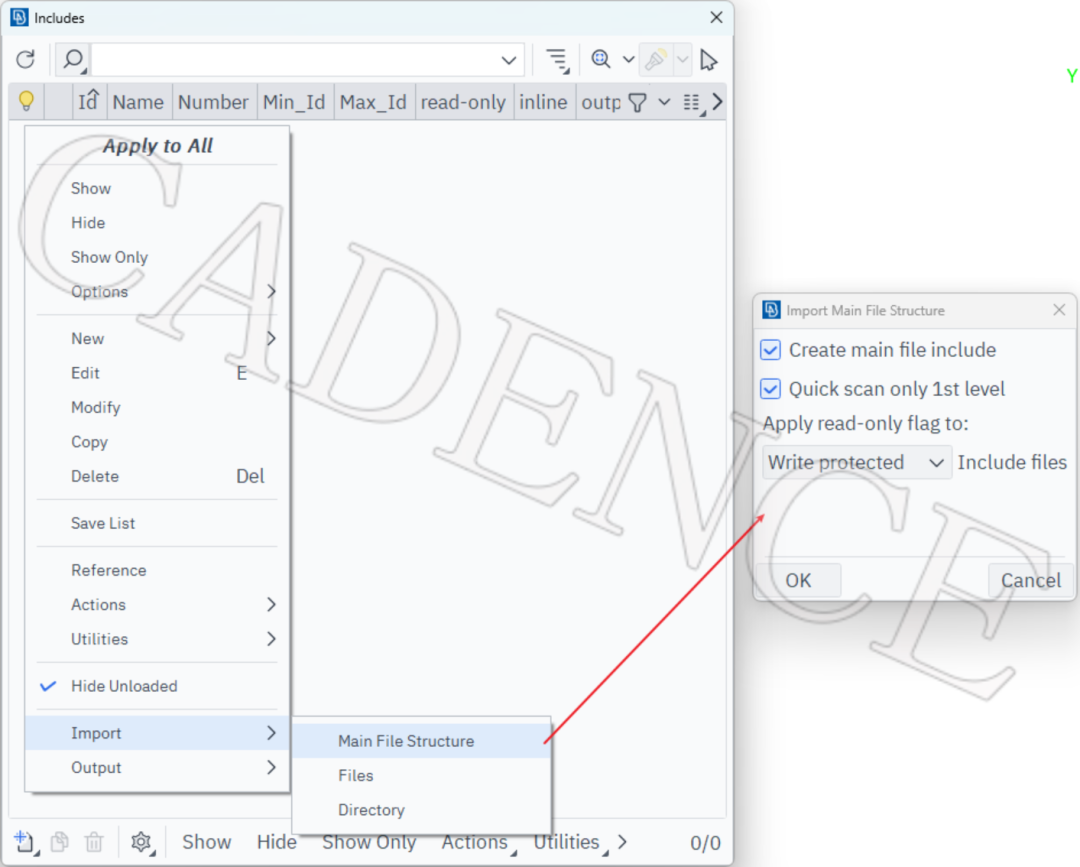Choose Save List menu entry
Viewport: 1080px width, 867px height.
tap(157, 523)
